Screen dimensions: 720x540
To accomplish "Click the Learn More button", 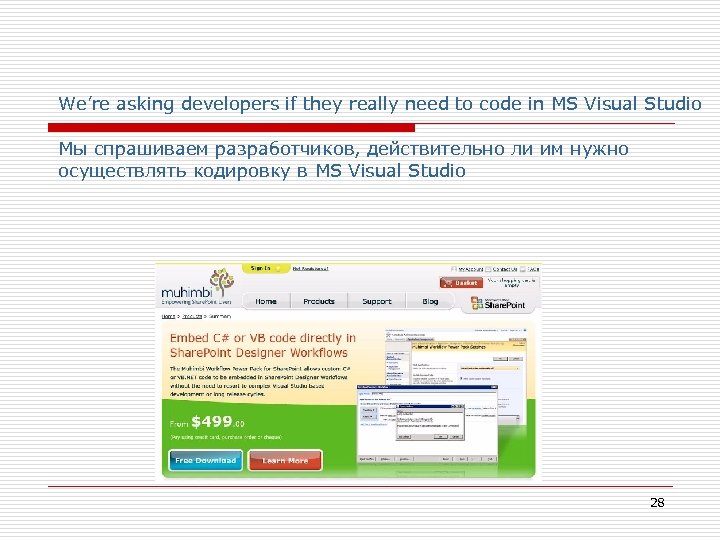I will pyautogui.click(x=285, y=460).
